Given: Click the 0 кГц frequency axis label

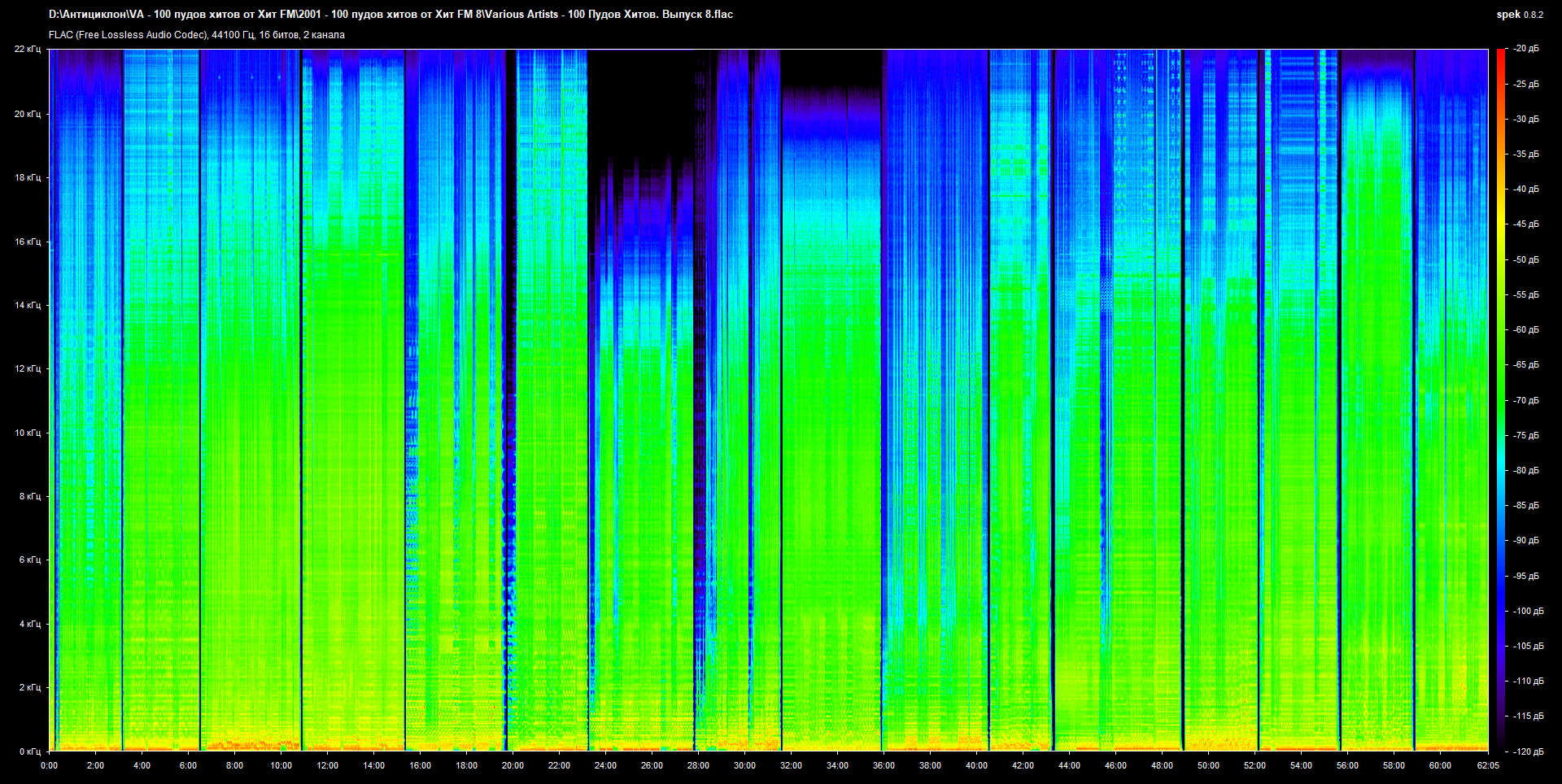Looking at the screenshot, I should pyautogui.click(x=29, y=751).
